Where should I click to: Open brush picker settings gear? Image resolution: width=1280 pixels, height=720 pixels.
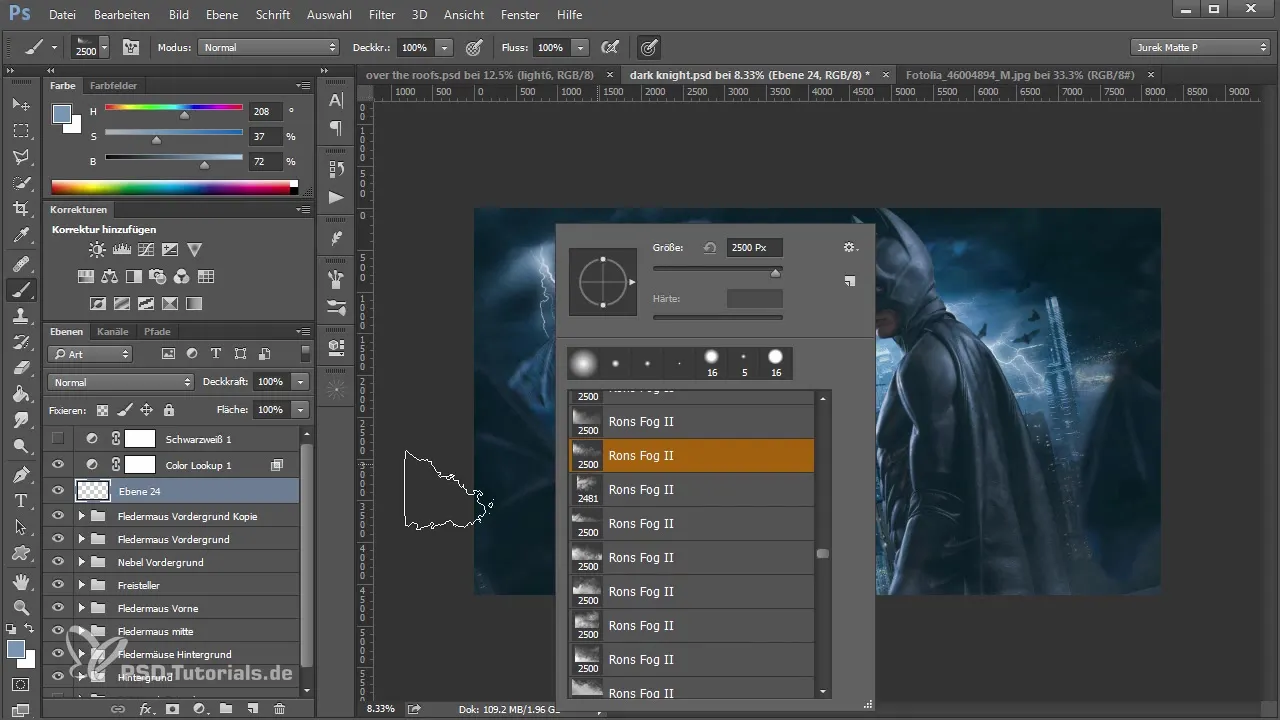point(850,247)
